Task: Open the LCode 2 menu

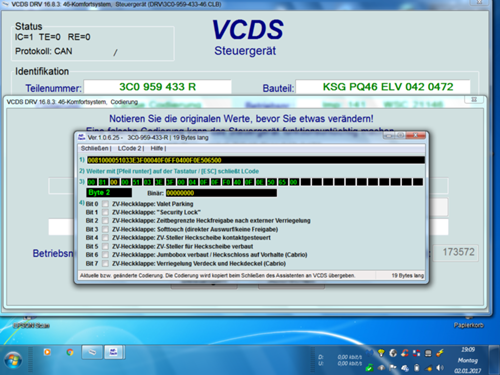Action: pyautogui.click(x=131, y=148)
